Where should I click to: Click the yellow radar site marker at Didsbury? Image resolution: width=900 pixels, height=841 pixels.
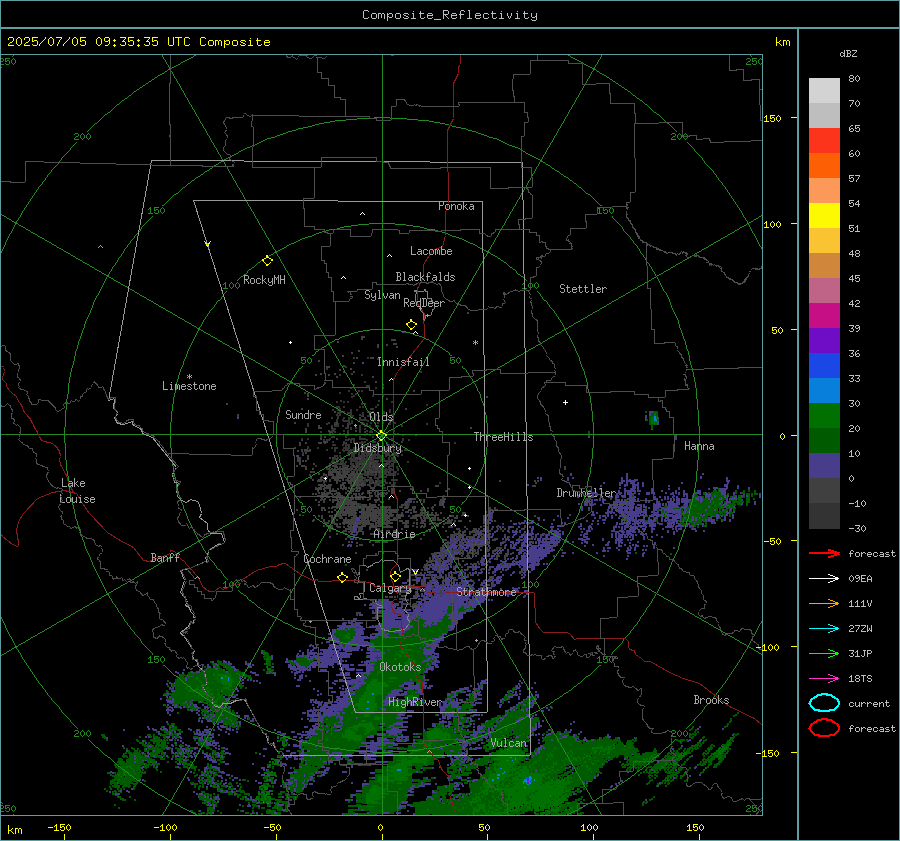[381, 436]
